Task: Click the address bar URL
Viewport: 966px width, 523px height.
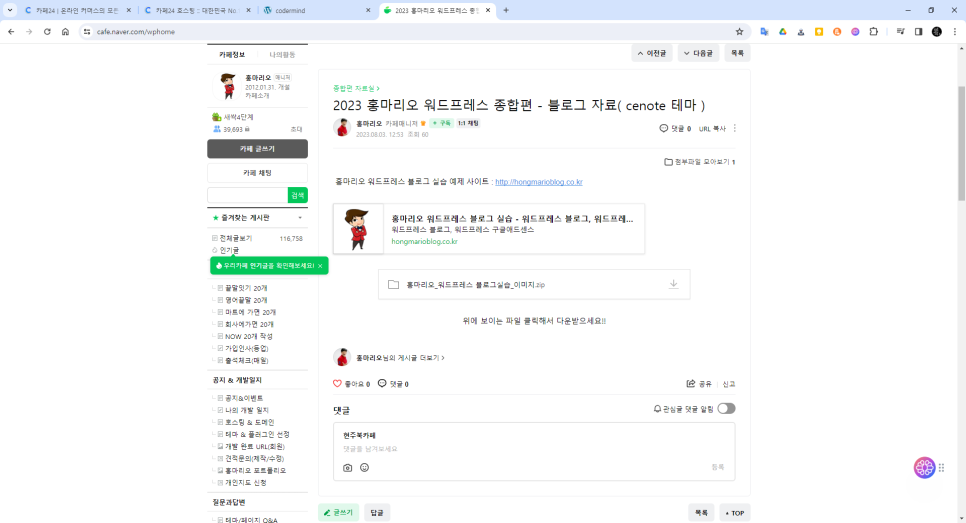Action: 136,32
